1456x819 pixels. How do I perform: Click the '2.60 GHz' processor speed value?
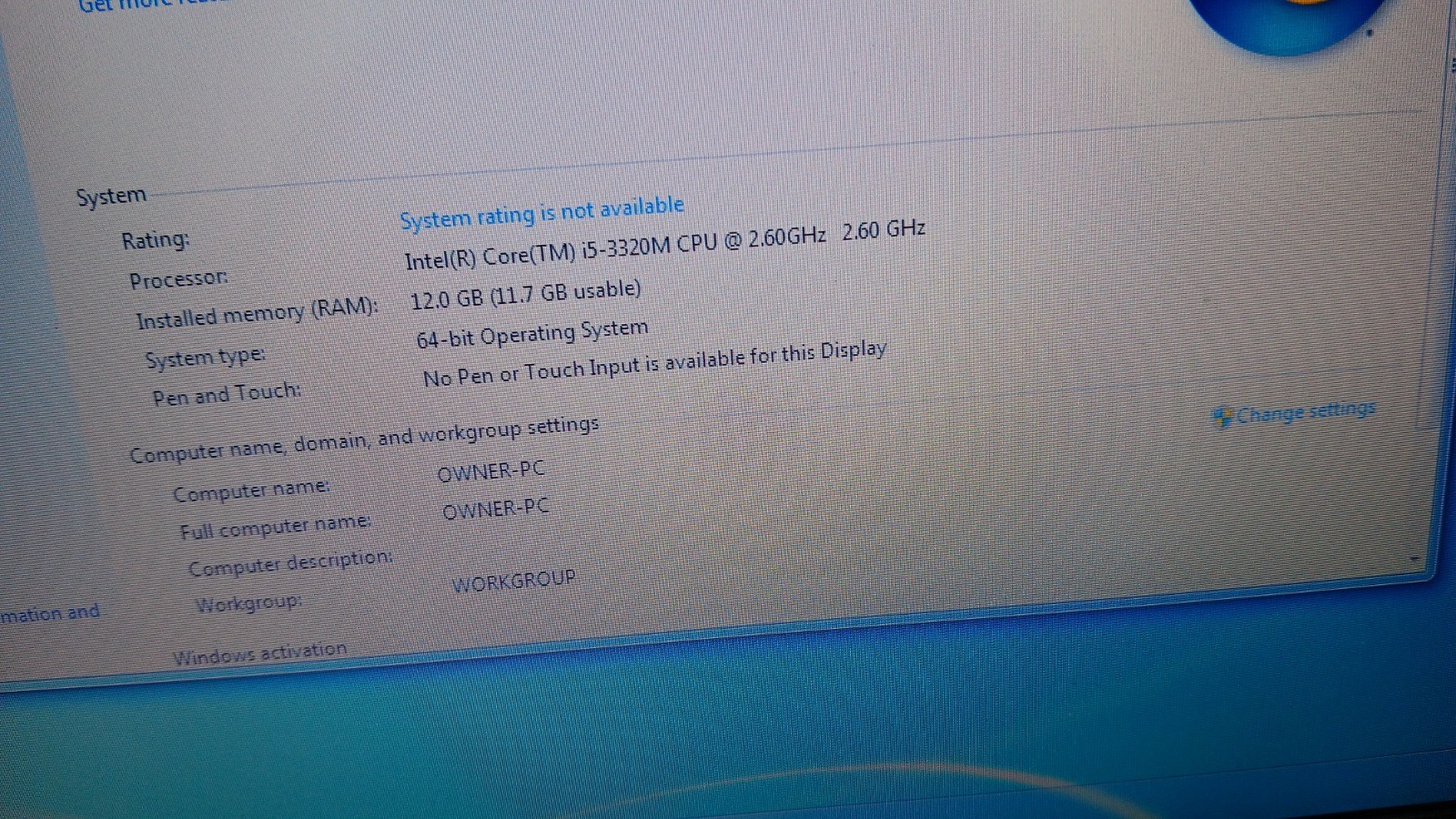[x=883, y=228]
